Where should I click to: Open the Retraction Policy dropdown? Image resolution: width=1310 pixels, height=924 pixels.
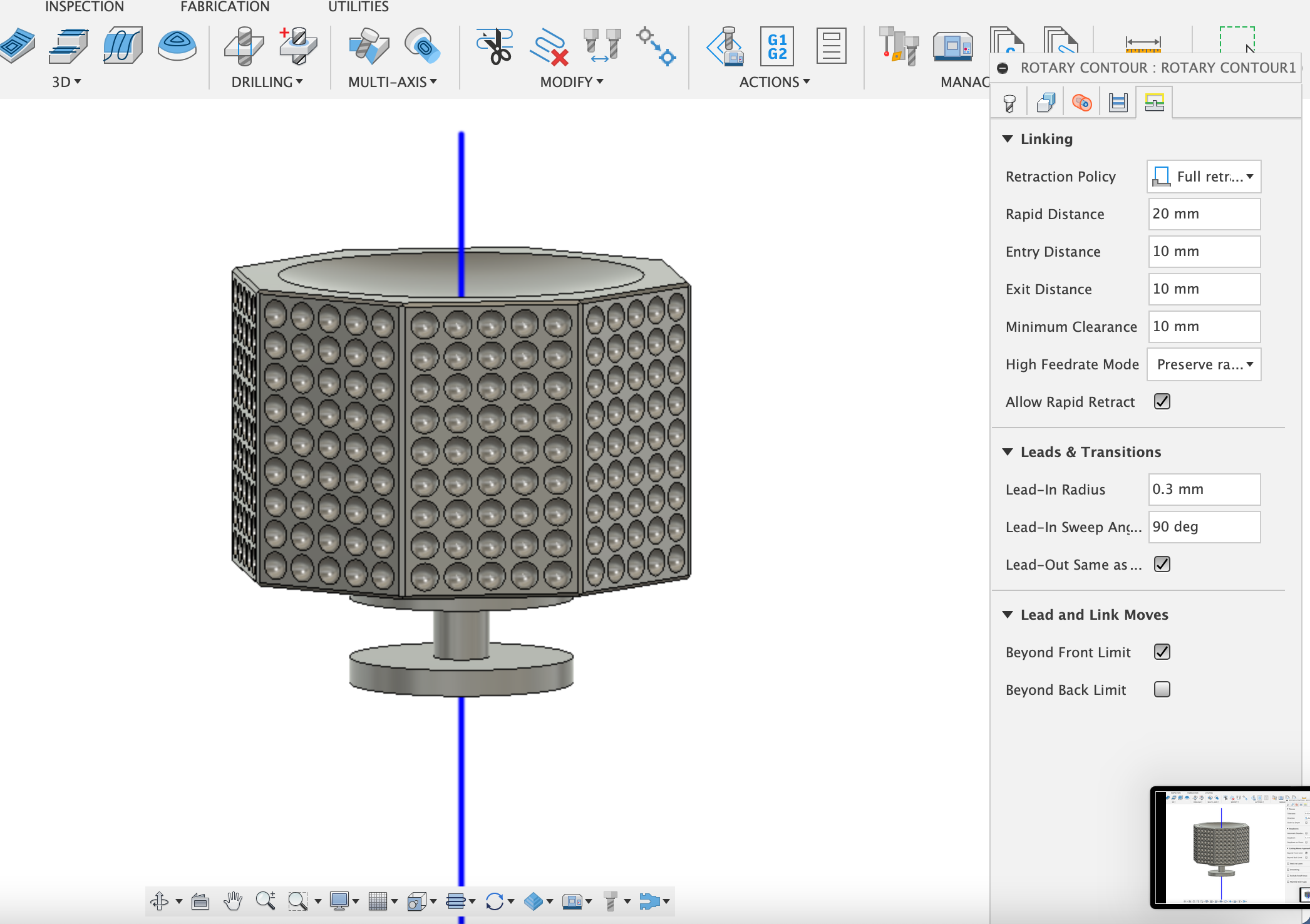1204,177
